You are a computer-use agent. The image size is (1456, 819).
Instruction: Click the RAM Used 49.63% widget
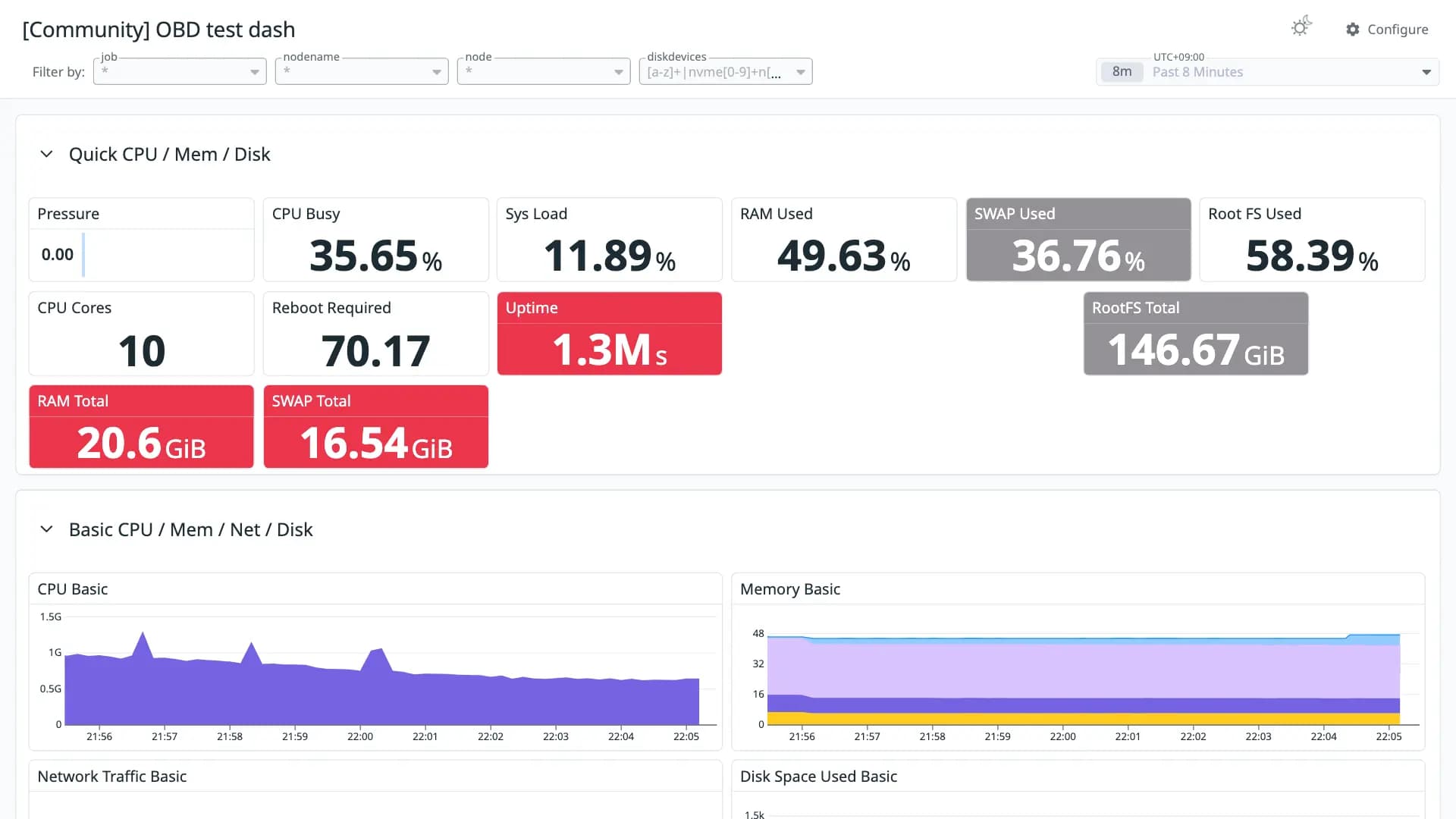point(843,240)
